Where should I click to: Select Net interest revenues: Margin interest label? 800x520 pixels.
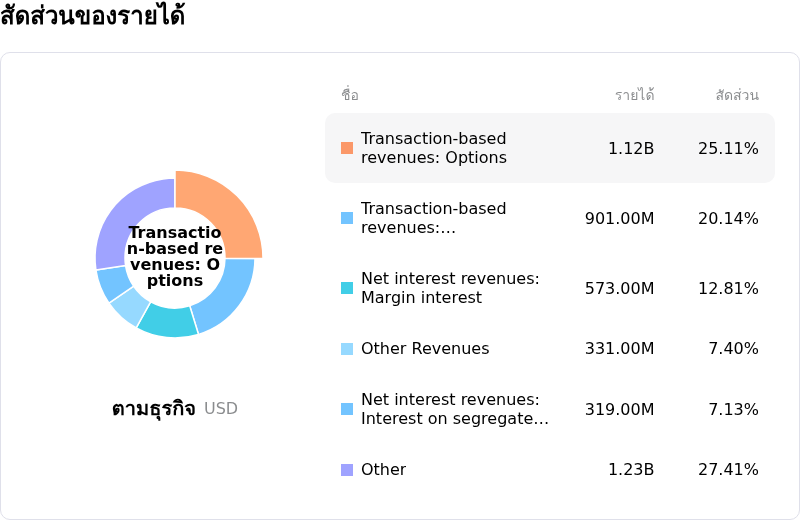point(450,288)
